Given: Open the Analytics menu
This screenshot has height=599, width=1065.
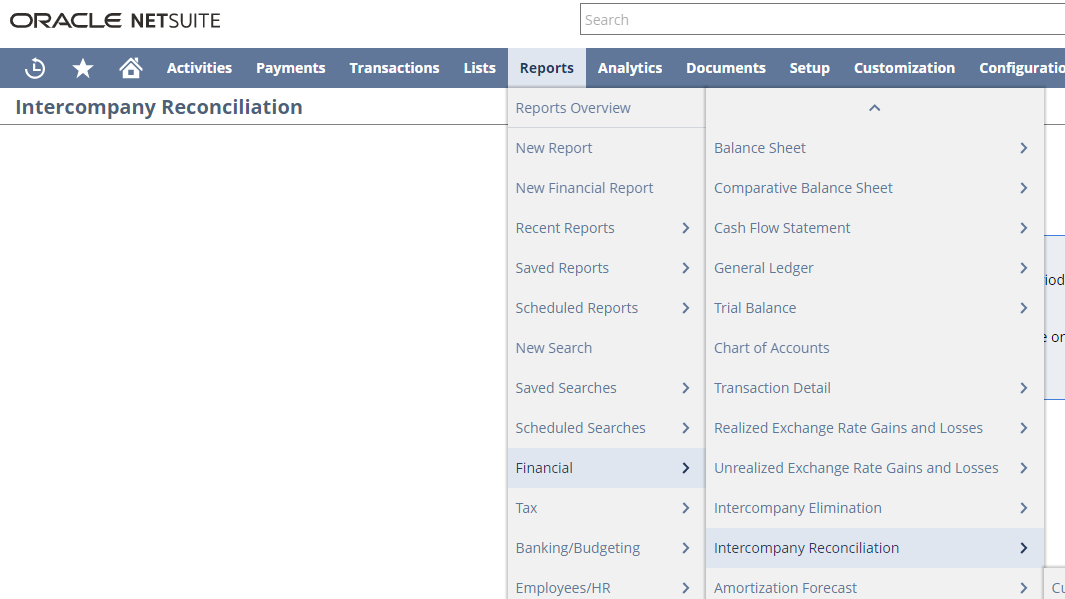Looking at the screenshot, I should 629,67.
